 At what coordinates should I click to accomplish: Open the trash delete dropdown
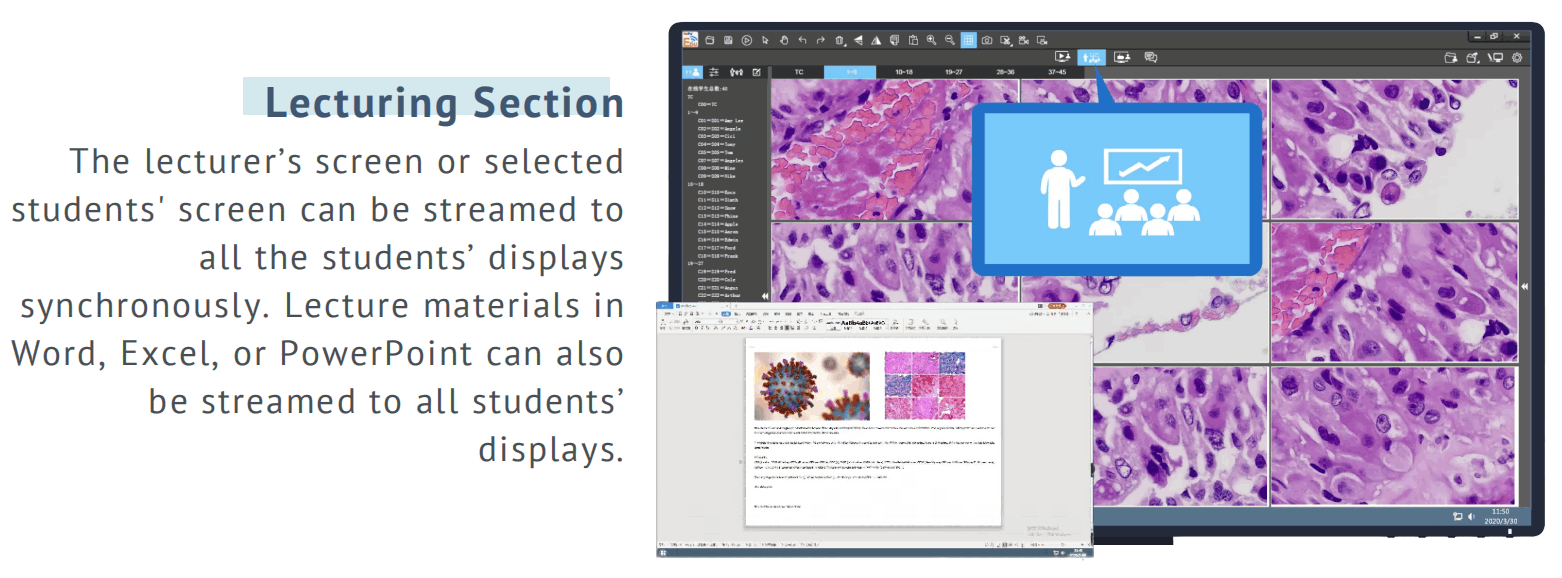(x=841, y=40)
